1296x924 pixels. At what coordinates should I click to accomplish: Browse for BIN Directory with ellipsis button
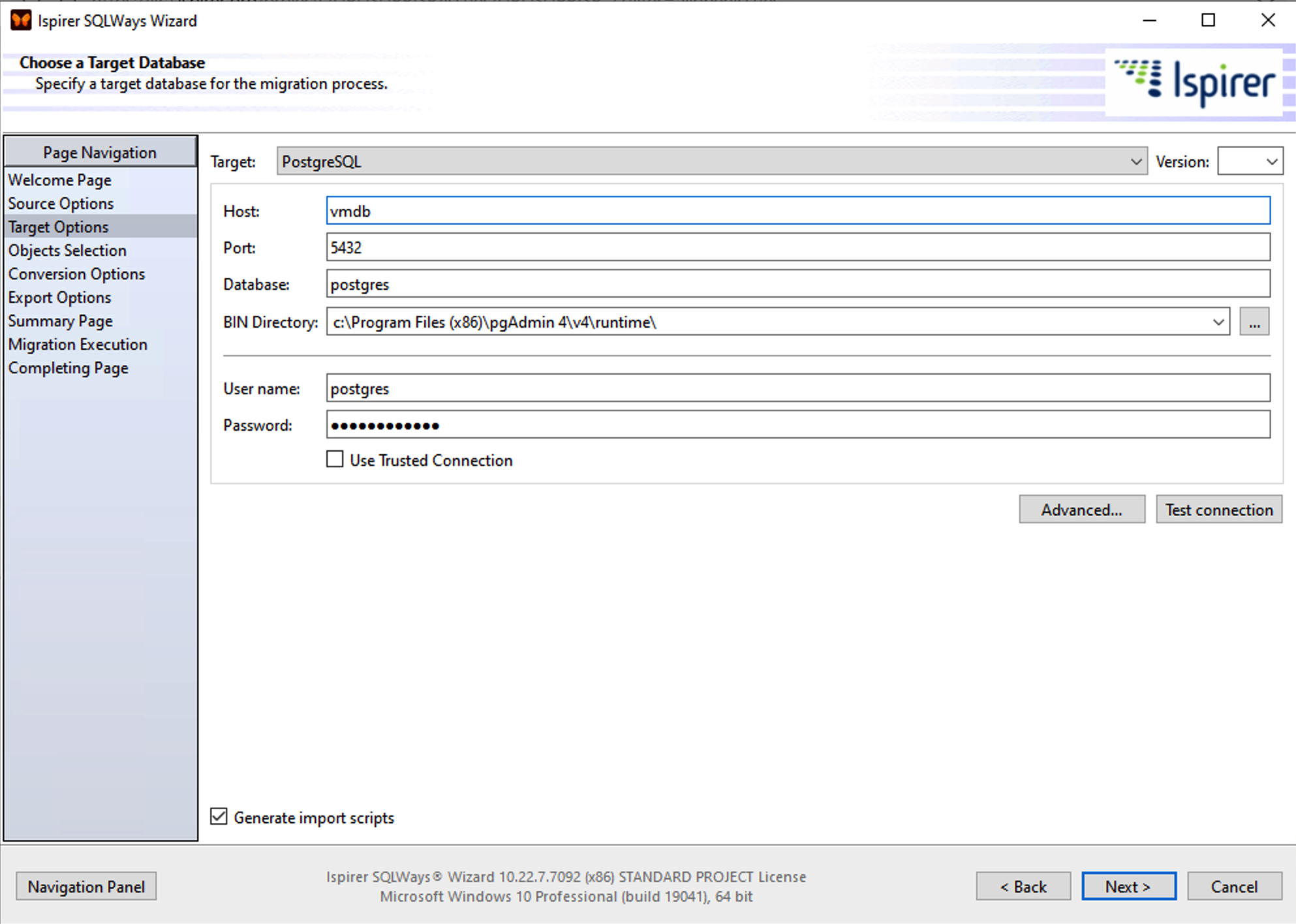pyautogui.click(x=1254, y=322)
